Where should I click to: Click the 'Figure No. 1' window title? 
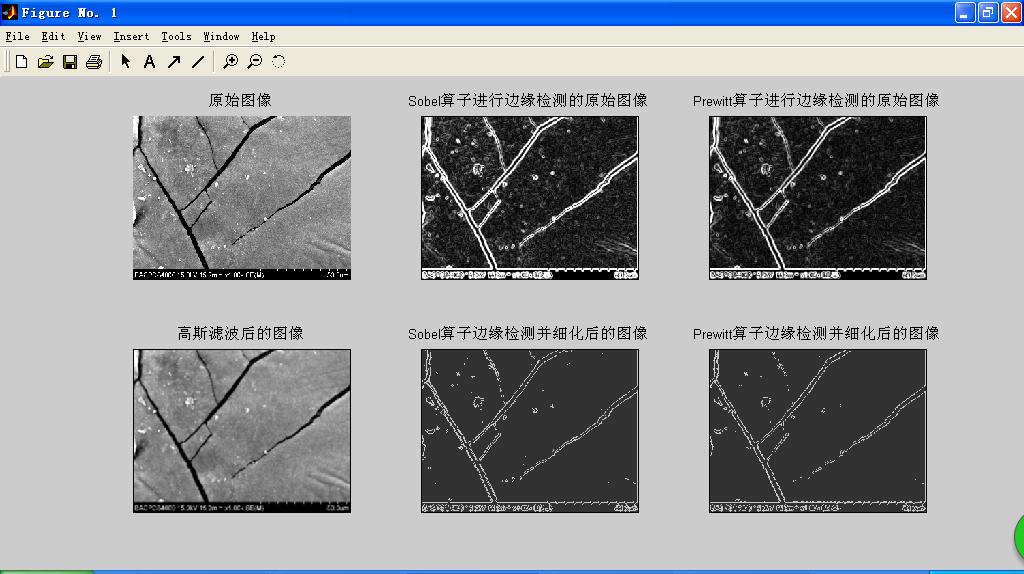[x=69, y=12]
